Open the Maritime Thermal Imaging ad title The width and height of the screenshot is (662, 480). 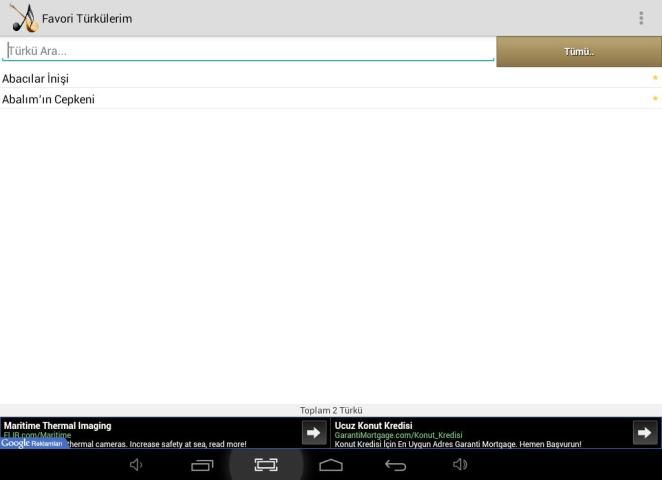click(58, 426)
